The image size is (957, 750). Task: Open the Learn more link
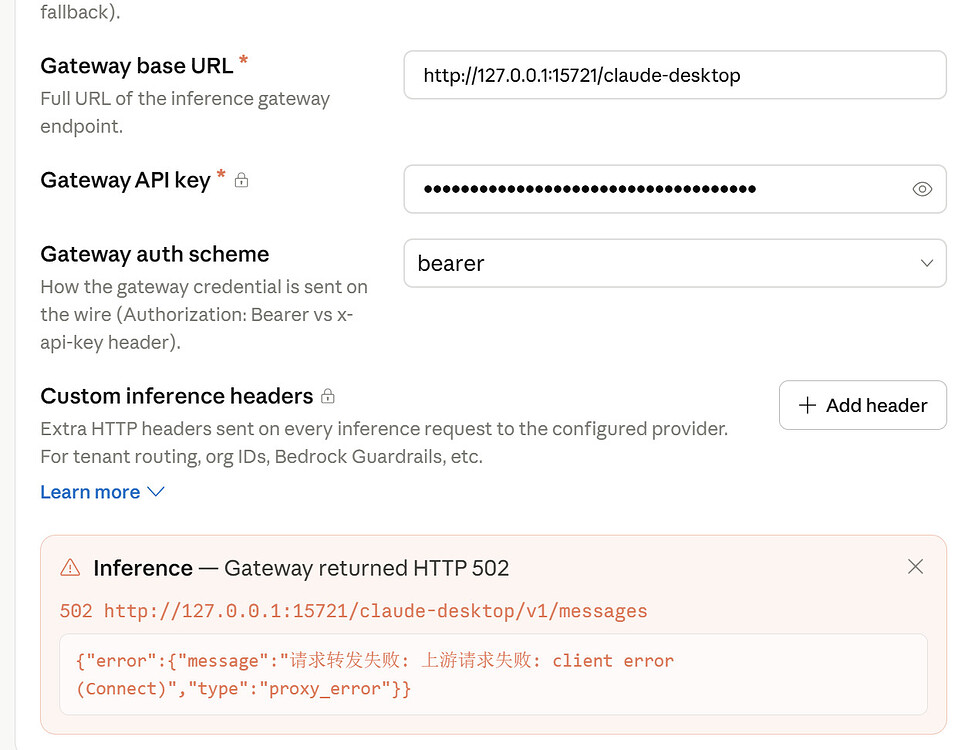(x=90, y=492)
